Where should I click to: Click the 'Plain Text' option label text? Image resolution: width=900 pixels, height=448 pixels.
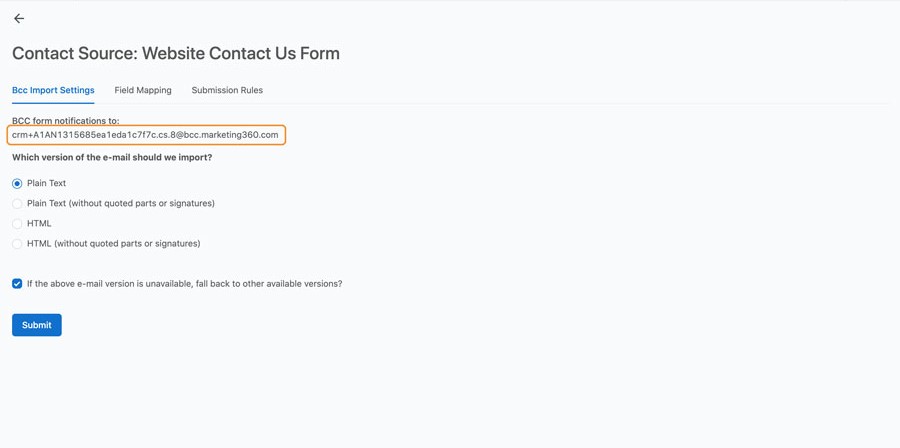(x=46, y=183)
